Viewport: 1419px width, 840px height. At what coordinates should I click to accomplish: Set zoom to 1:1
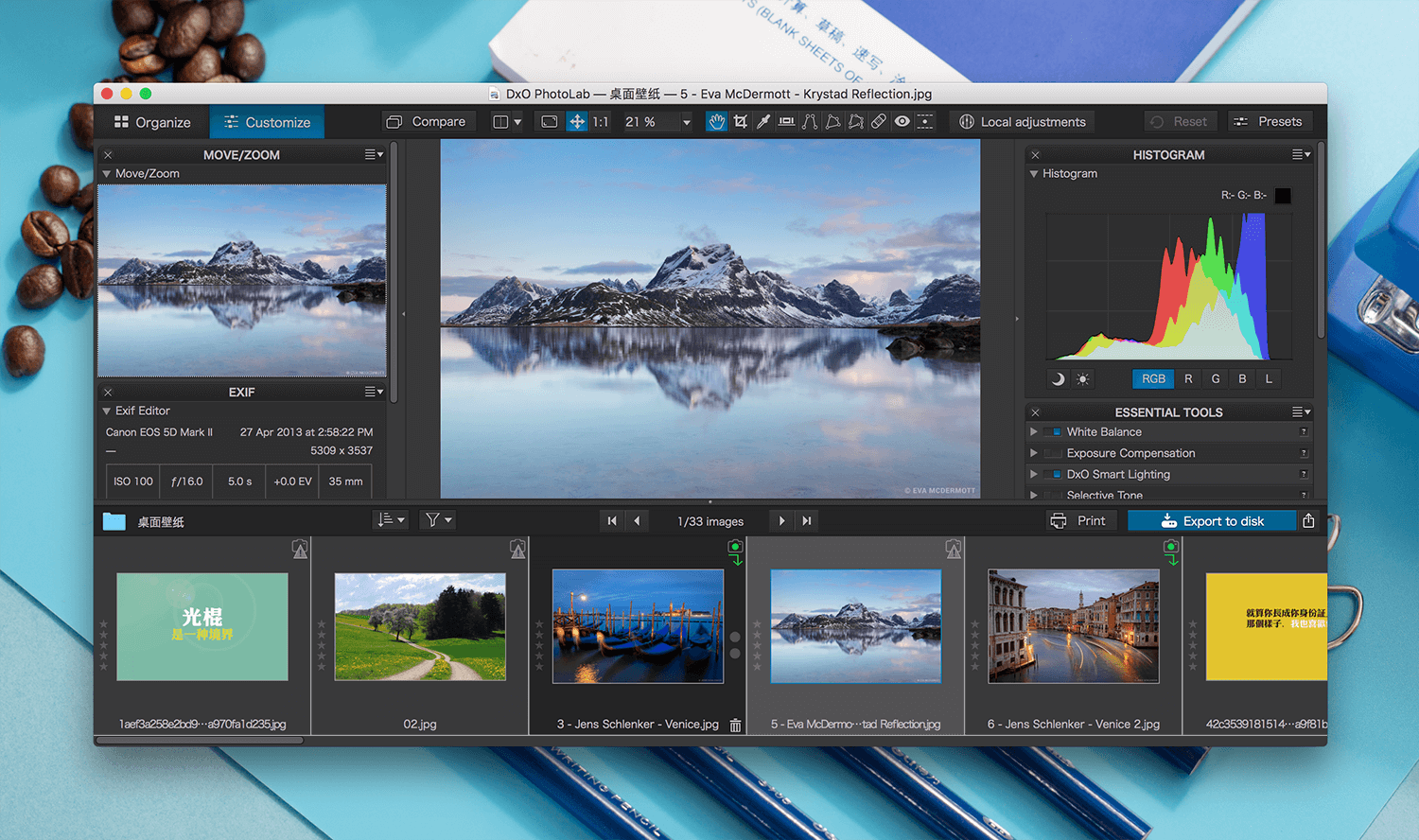point(601,122)
